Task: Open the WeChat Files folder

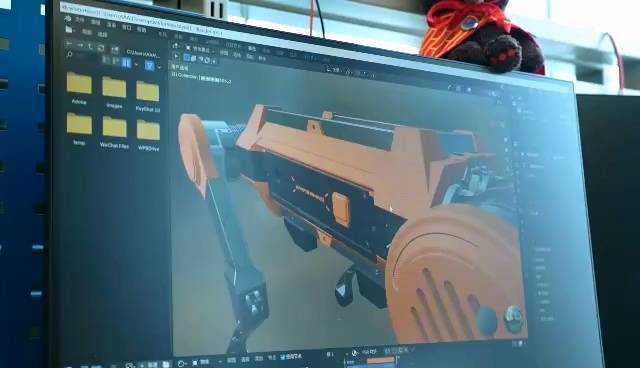Action: pos(114,131)
